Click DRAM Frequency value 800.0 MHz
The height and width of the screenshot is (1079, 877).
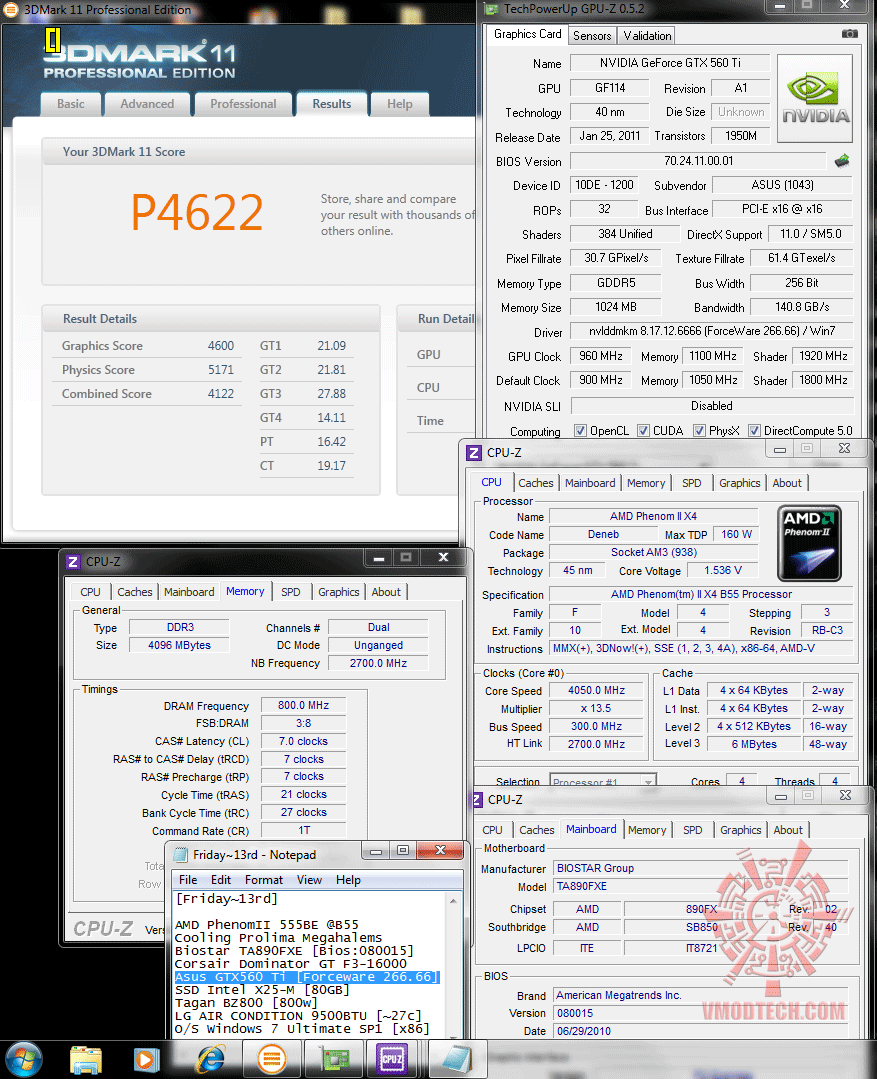304,705
